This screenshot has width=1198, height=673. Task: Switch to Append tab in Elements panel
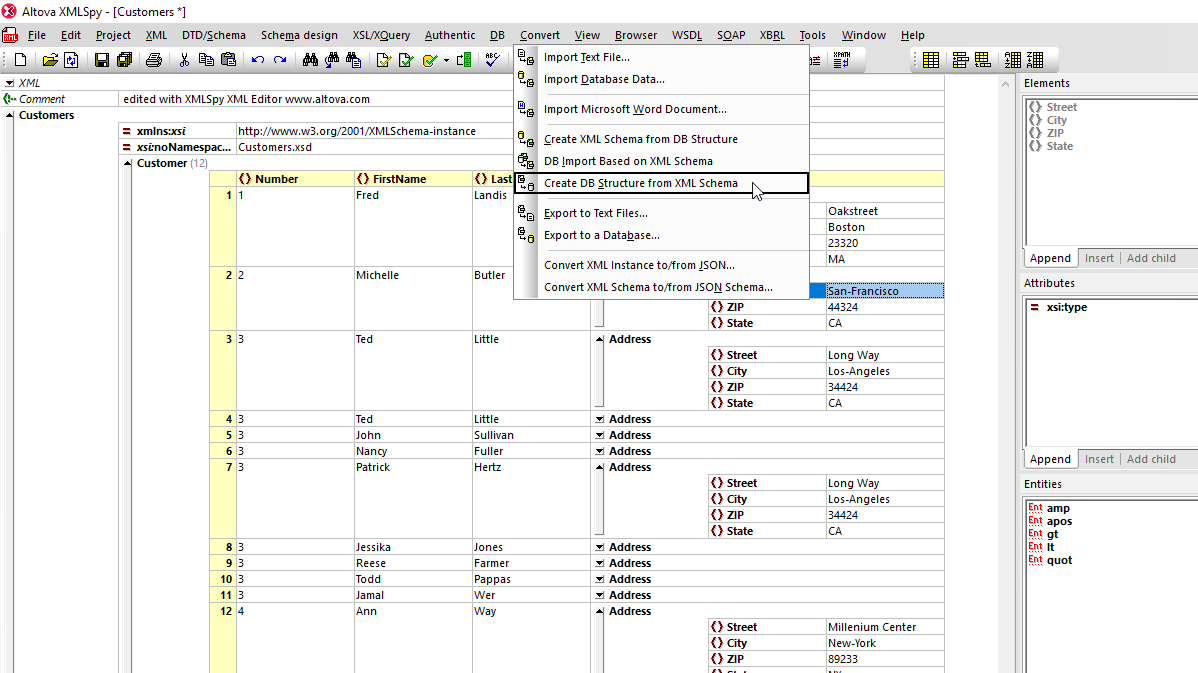tap(1050, 258)
